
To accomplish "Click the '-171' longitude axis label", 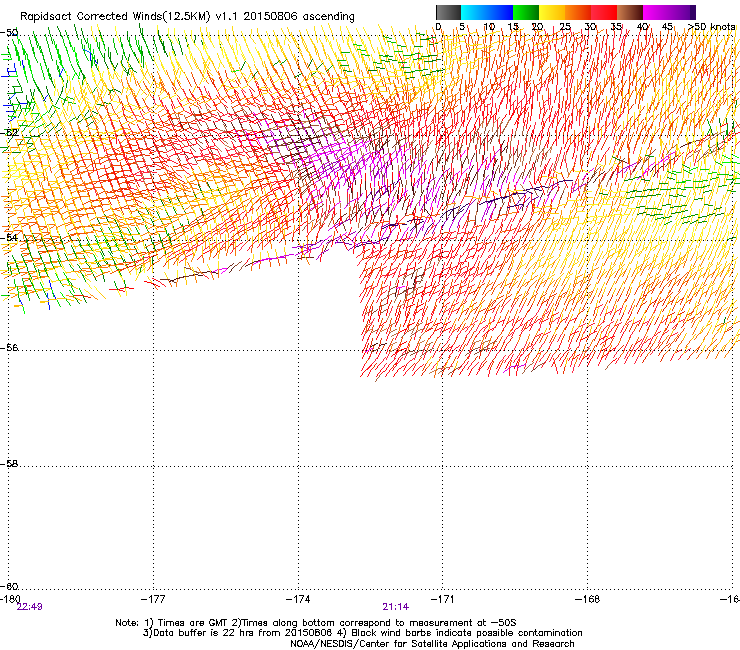I will tap(442, 599).
